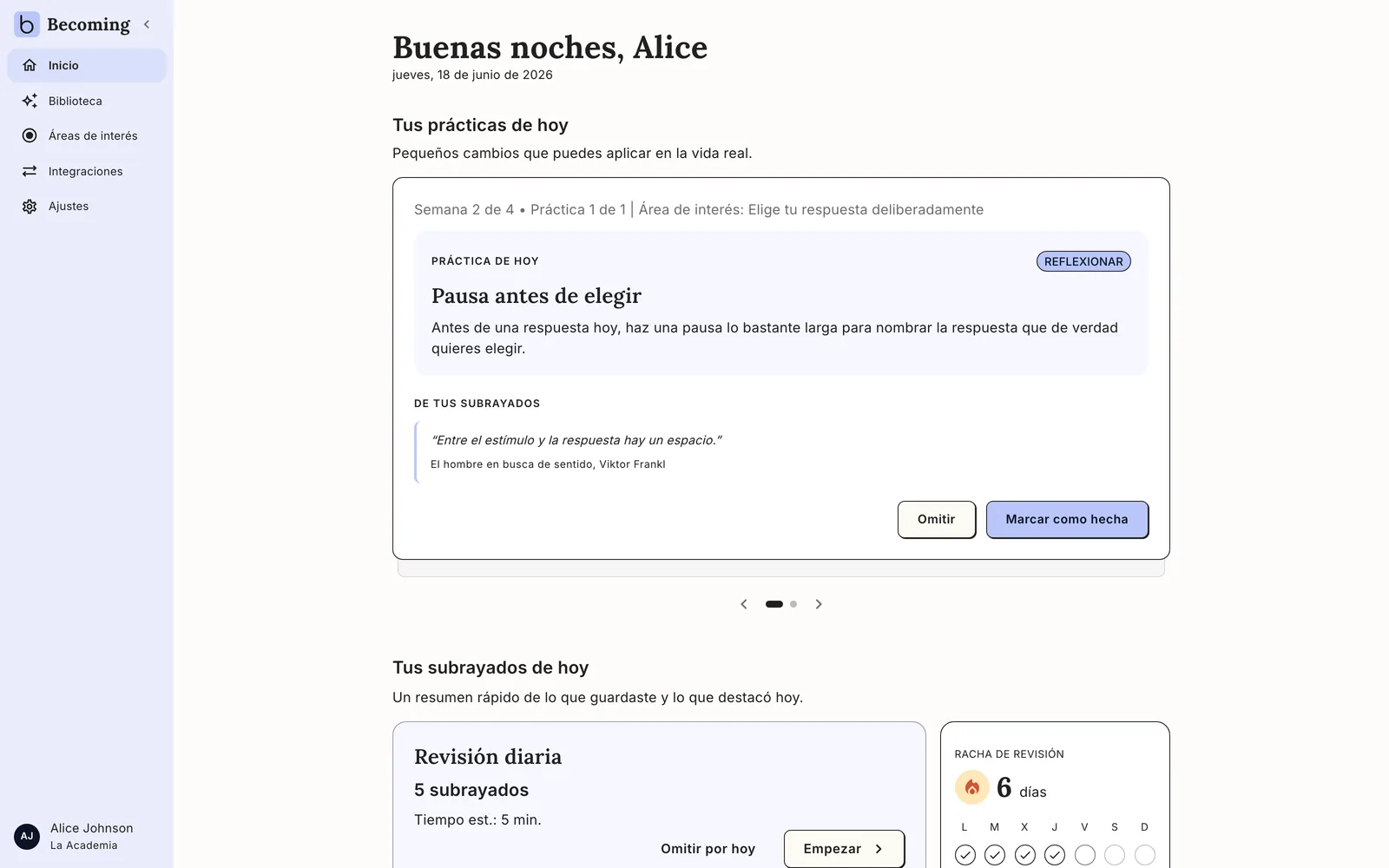The width and height of the screenshot is (1389, 868).
Task: Click the Pausa antes de elegir title
Action: [537, 296]
